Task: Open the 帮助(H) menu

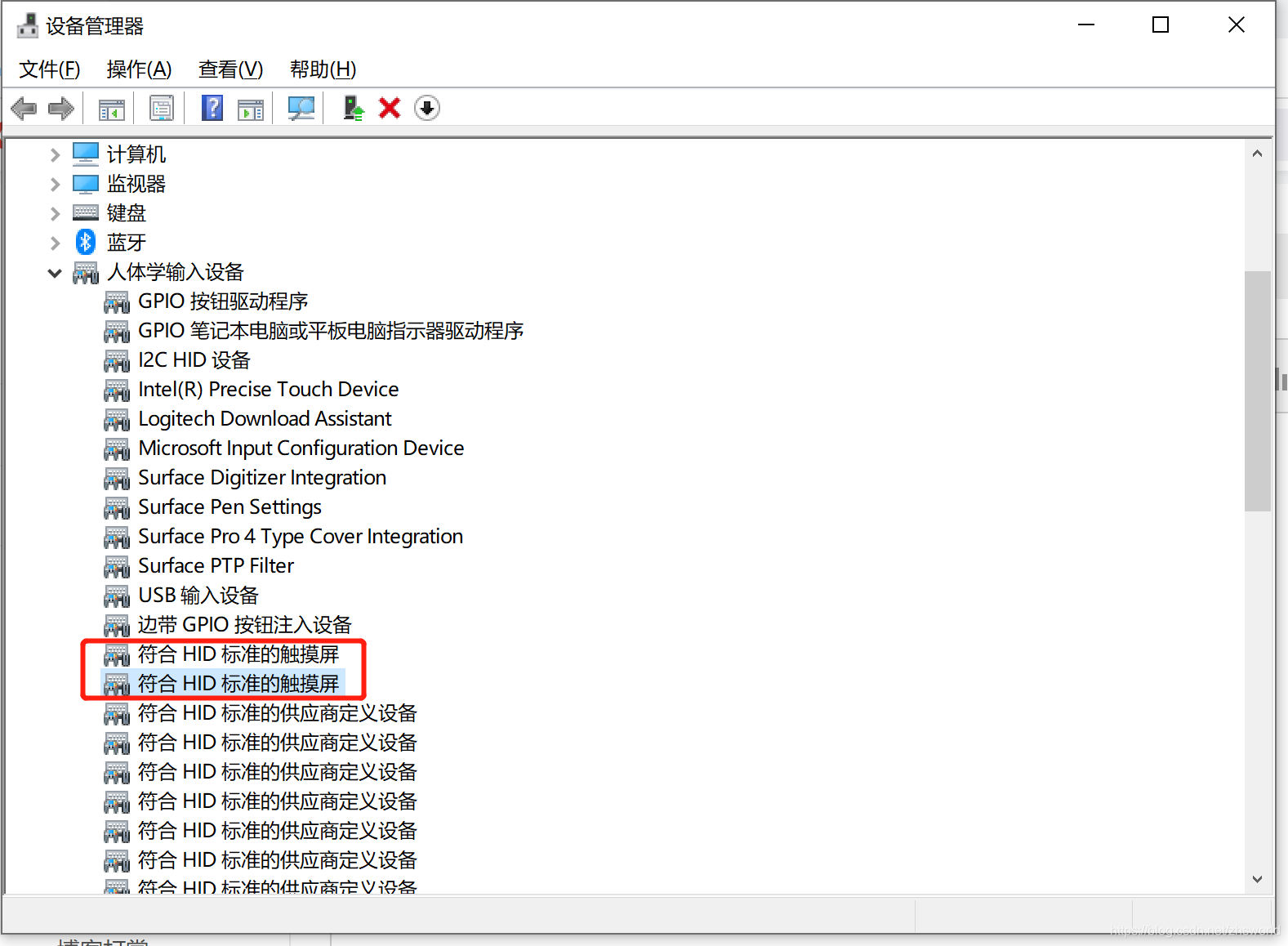Action: (x=323, y=69)
